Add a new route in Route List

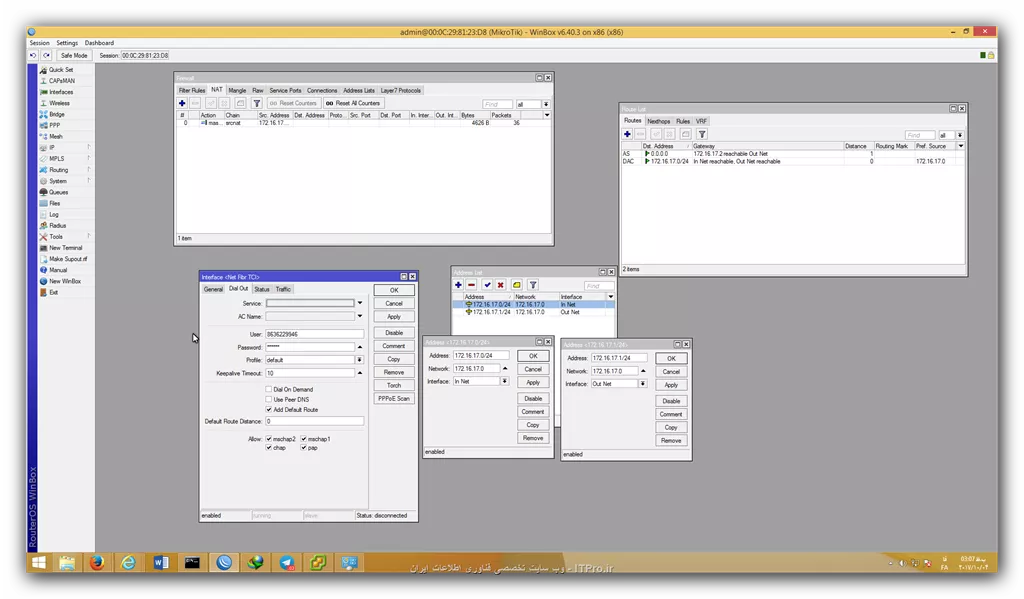tap(627, 134)
